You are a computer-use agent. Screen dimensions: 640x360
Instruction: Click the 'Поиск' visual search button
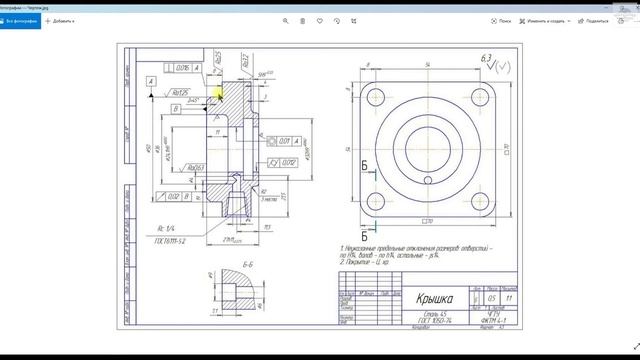coord(501,21)
